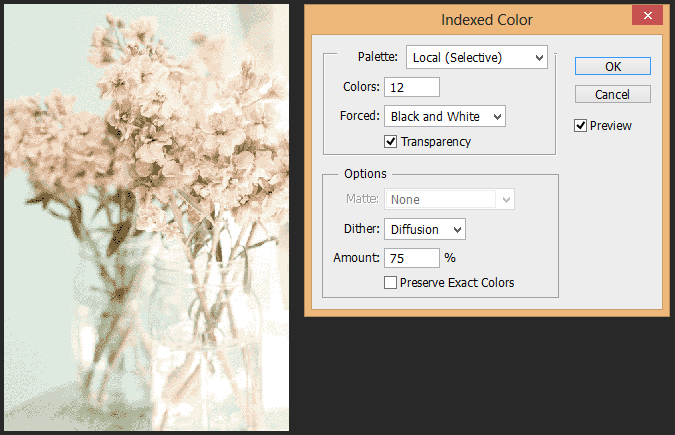Enable Preserve Exact Colors checkbox
The height and width of the screenshot is (435, 675).
click(x=390, y=283)
